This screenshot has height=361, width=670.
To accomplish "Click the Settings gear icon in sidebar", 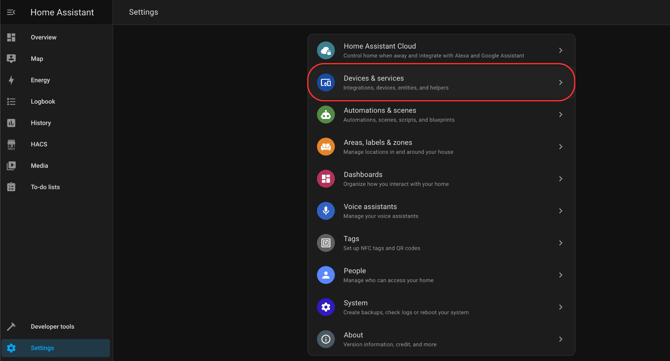I will point(11,348).
